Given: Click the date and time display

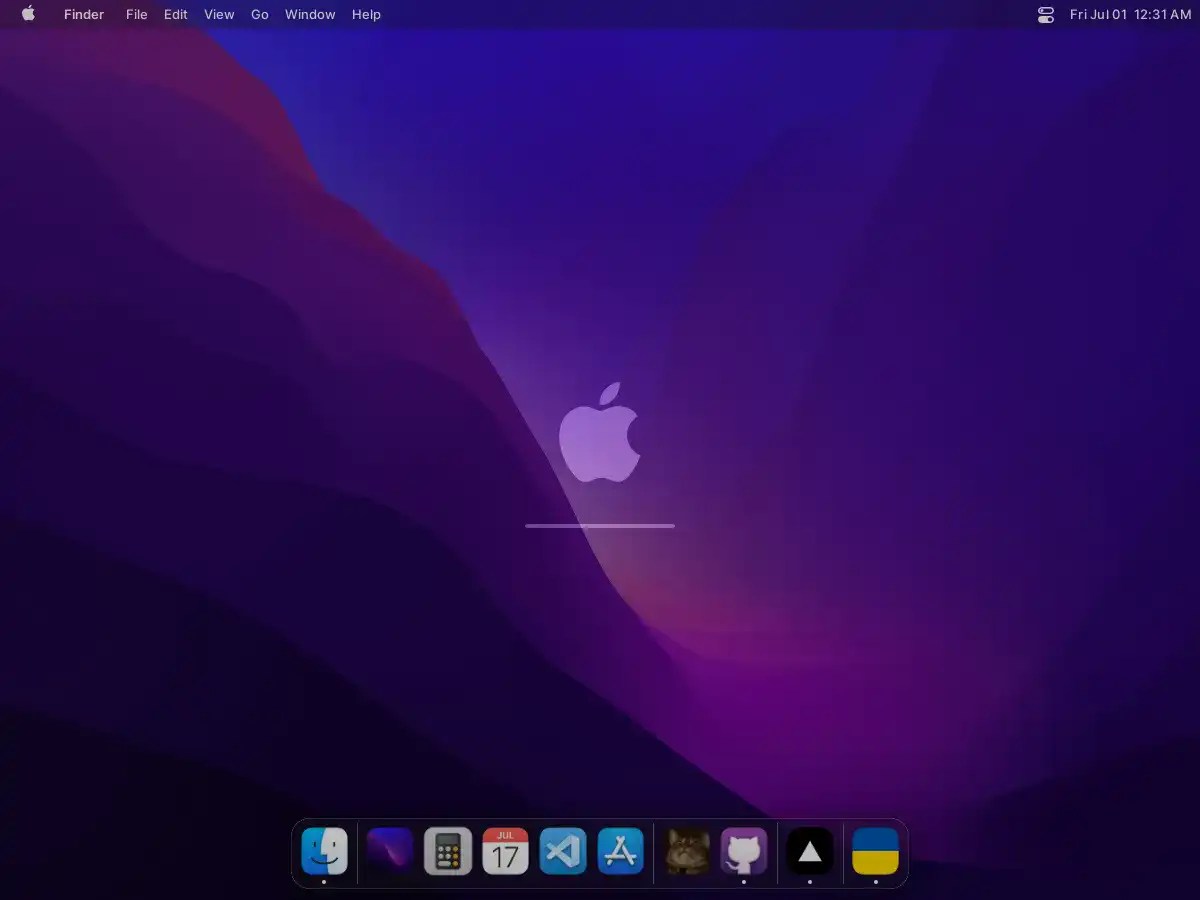Looking at the screenshot, I should pyautogui.click(x=1130, y=14).
